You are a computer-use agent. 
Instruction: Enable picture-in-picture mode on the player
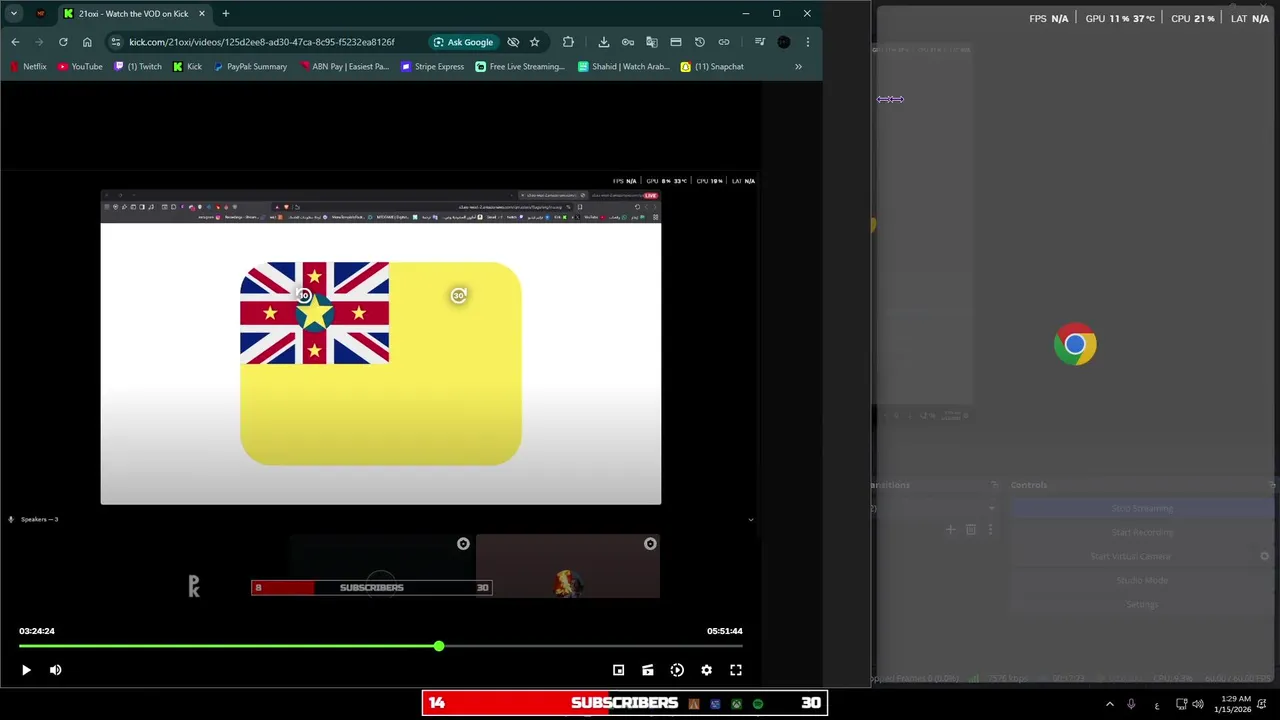coord(618,670)
